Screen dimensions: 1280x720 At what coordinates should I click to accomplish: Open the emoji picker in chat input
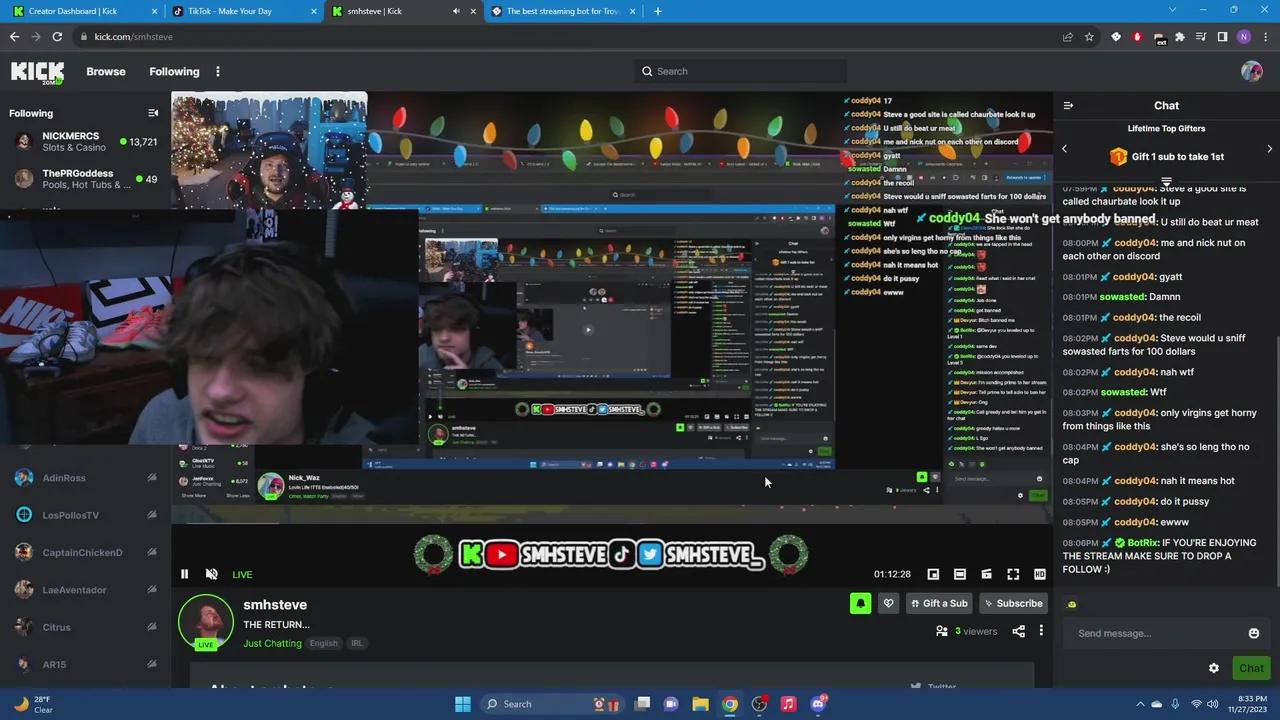click(1253, 632)
